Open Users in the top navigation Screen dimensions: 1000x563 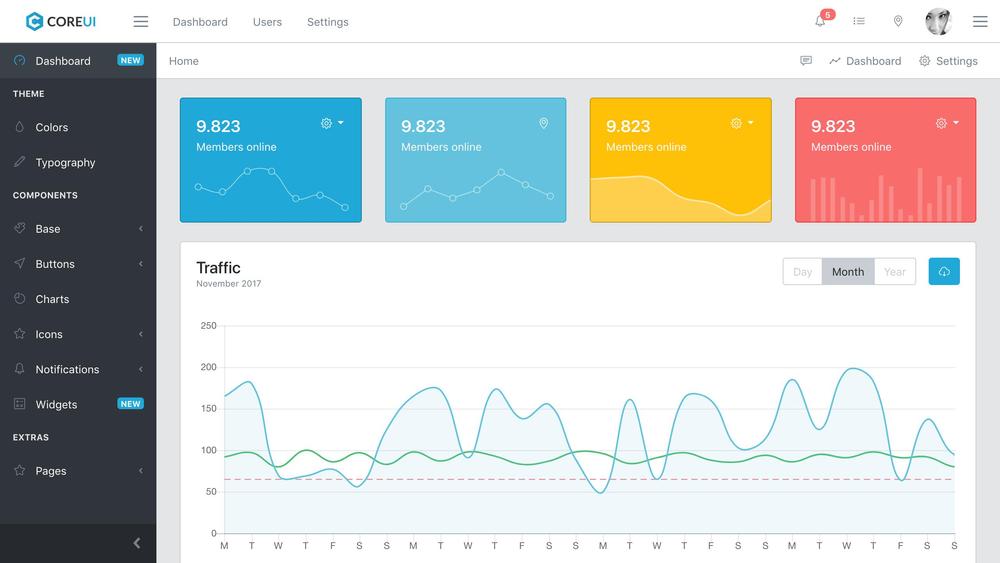pos(267,21)
